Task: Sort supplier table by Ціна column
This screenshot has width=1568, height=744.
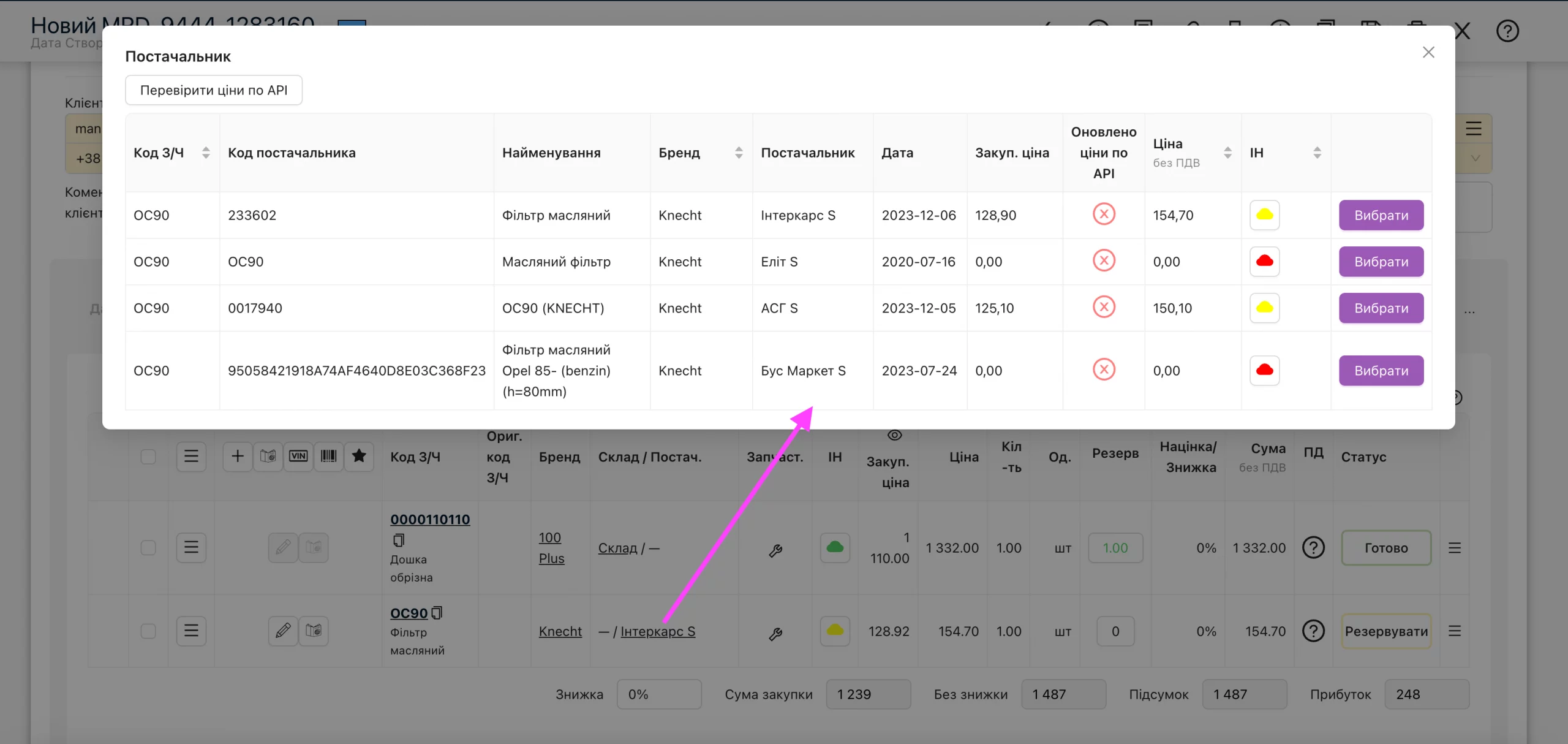Action: [1227, 153]
